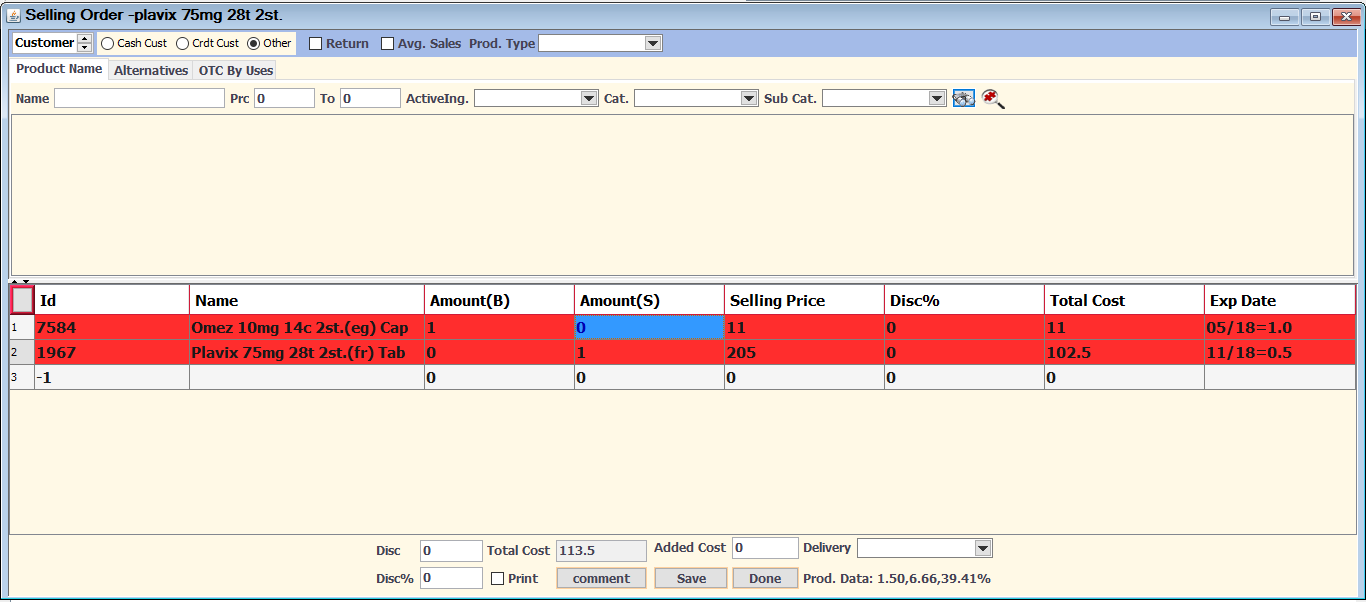Click the Id cell showing -1

tap(112, 377)
